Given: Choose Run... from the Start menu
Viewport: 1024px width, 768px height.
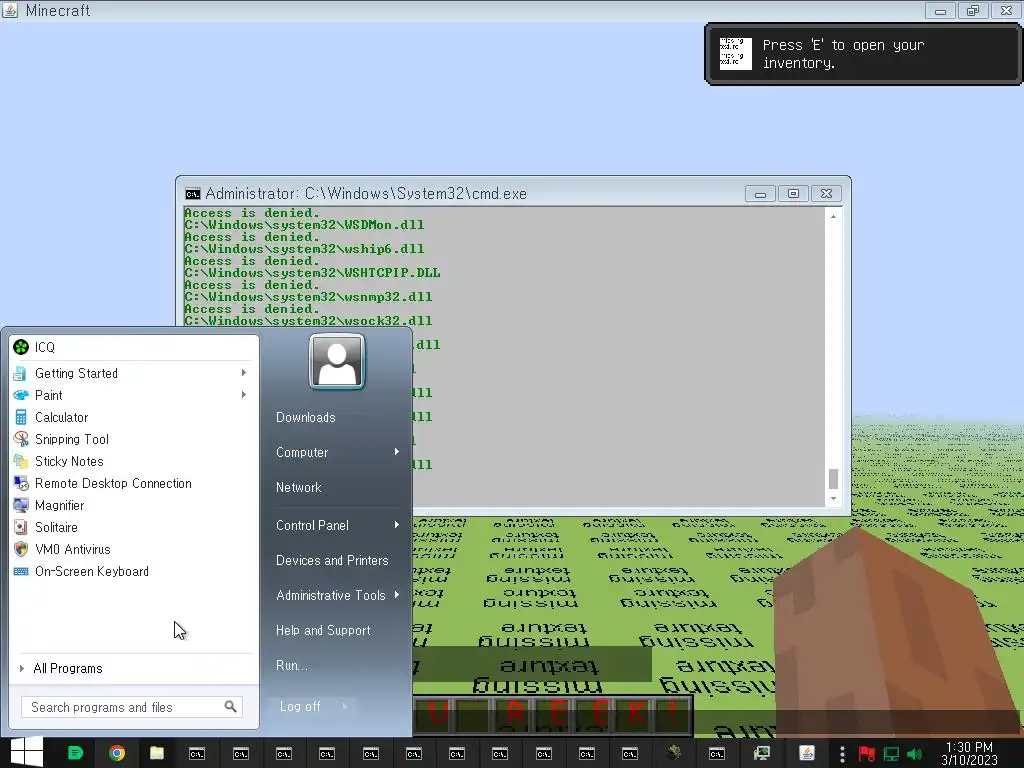Looking at the screenshot, I should (x=291, y=665).
